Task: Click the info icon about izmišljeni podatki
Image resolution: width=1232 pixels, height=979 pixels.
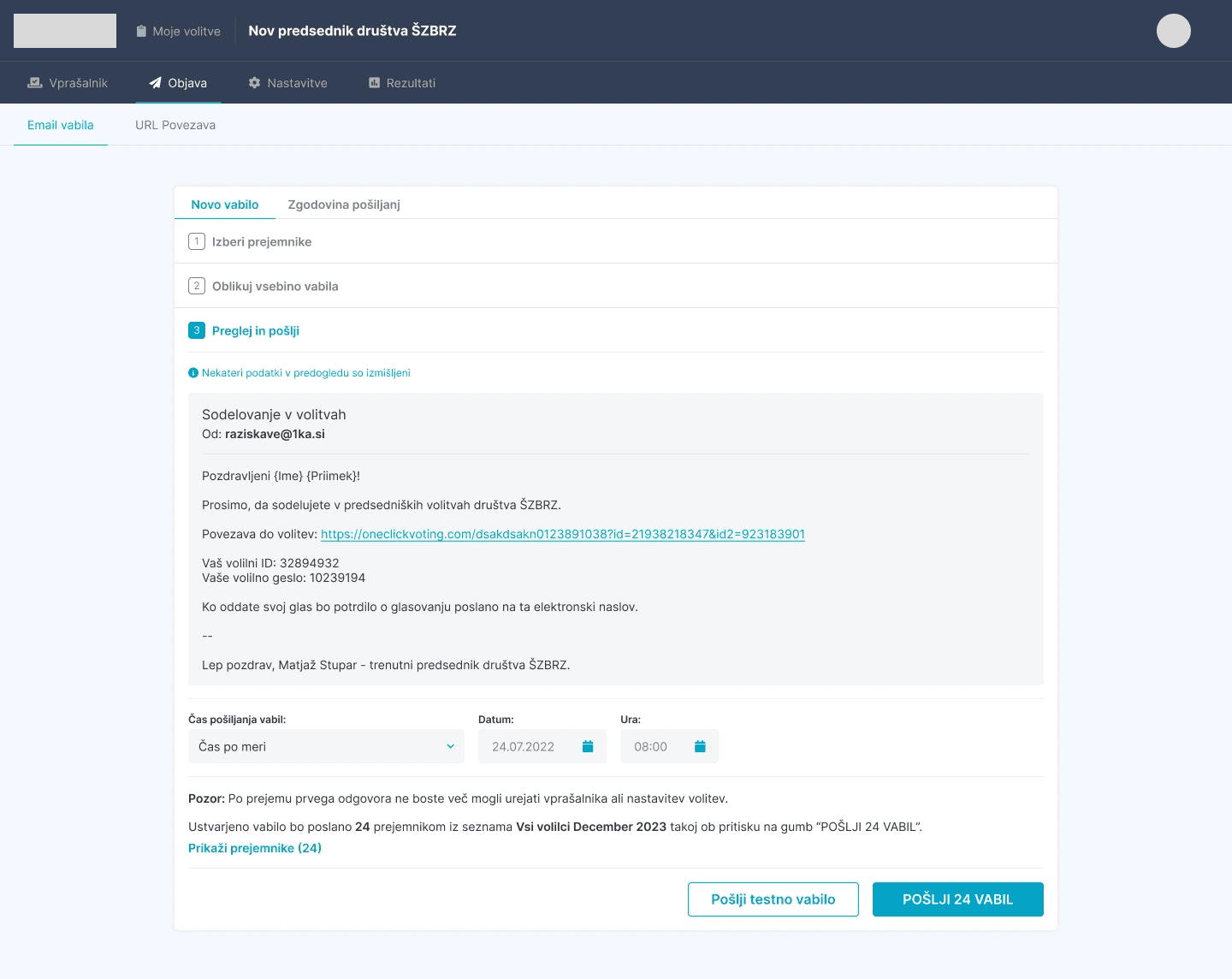Action: [193, 372]
